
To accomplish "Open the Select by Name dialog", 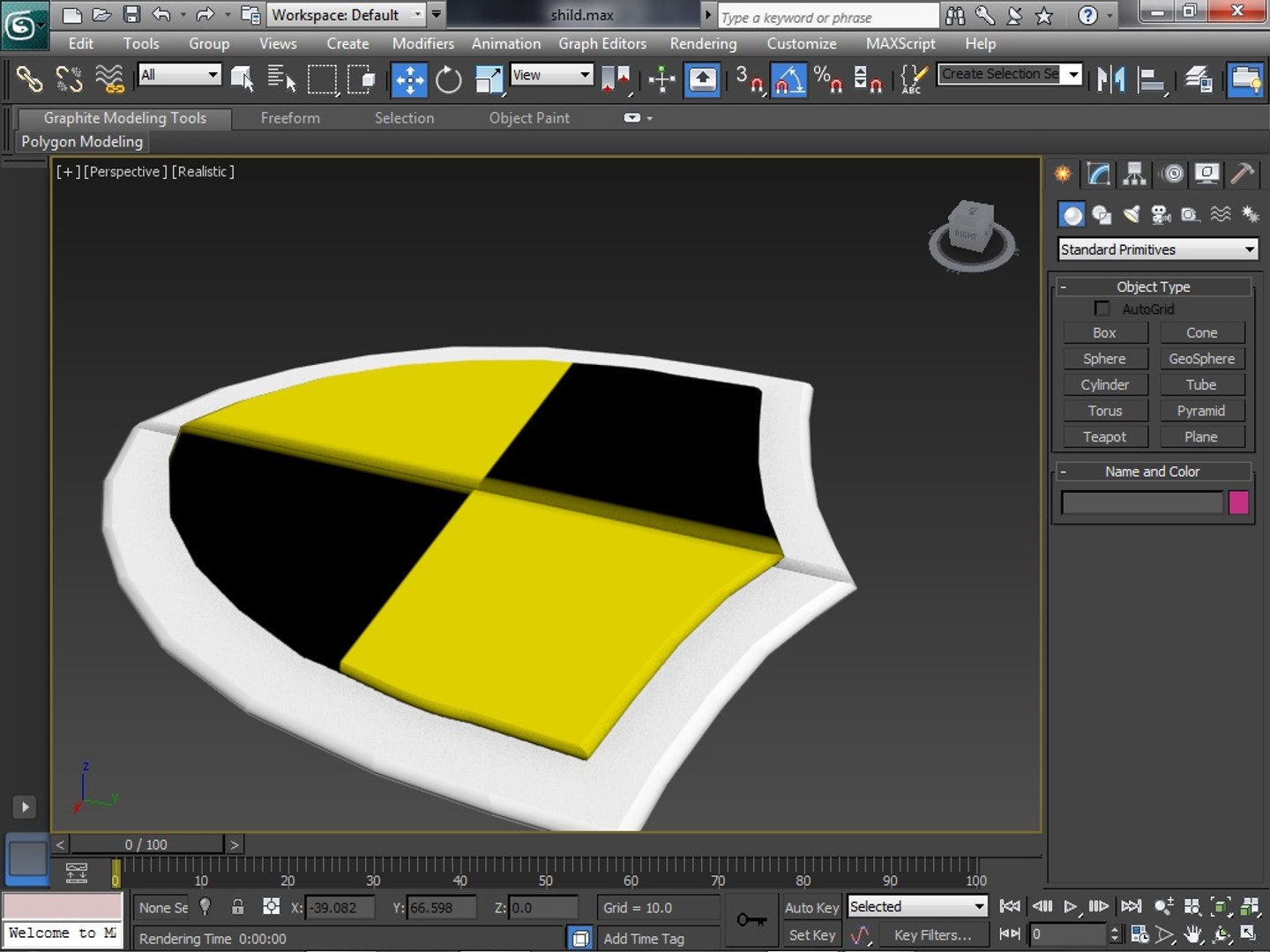I will (x=281, y=80).
